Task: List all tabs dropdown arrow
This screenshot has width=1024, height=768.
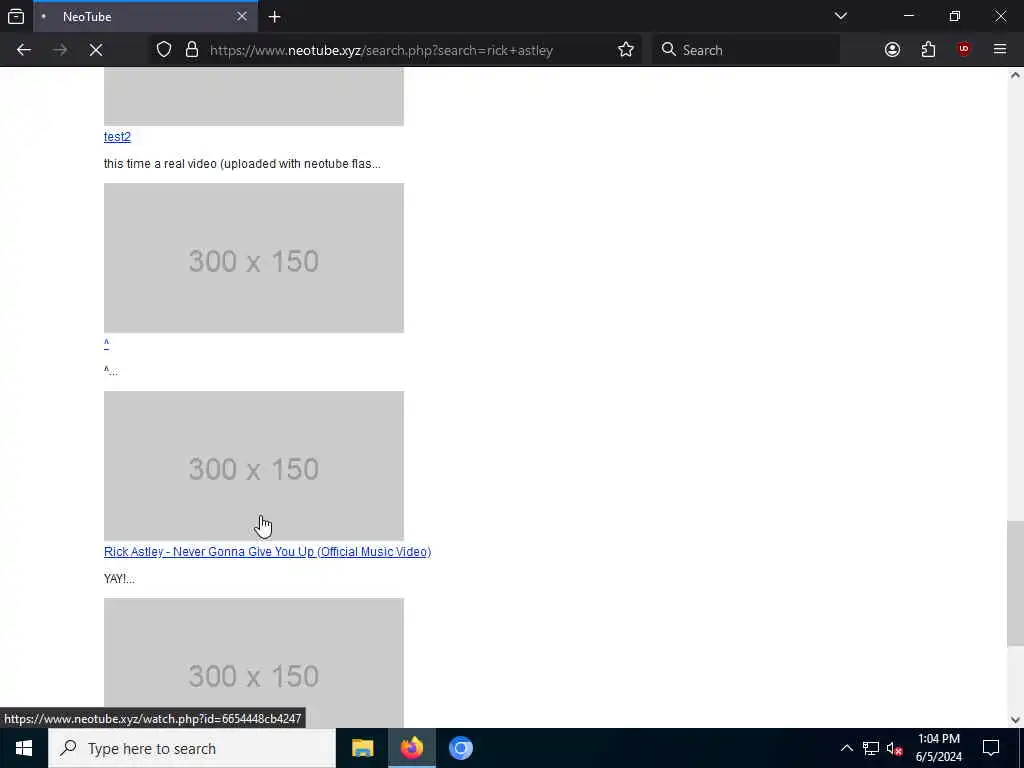Action: 841,16
